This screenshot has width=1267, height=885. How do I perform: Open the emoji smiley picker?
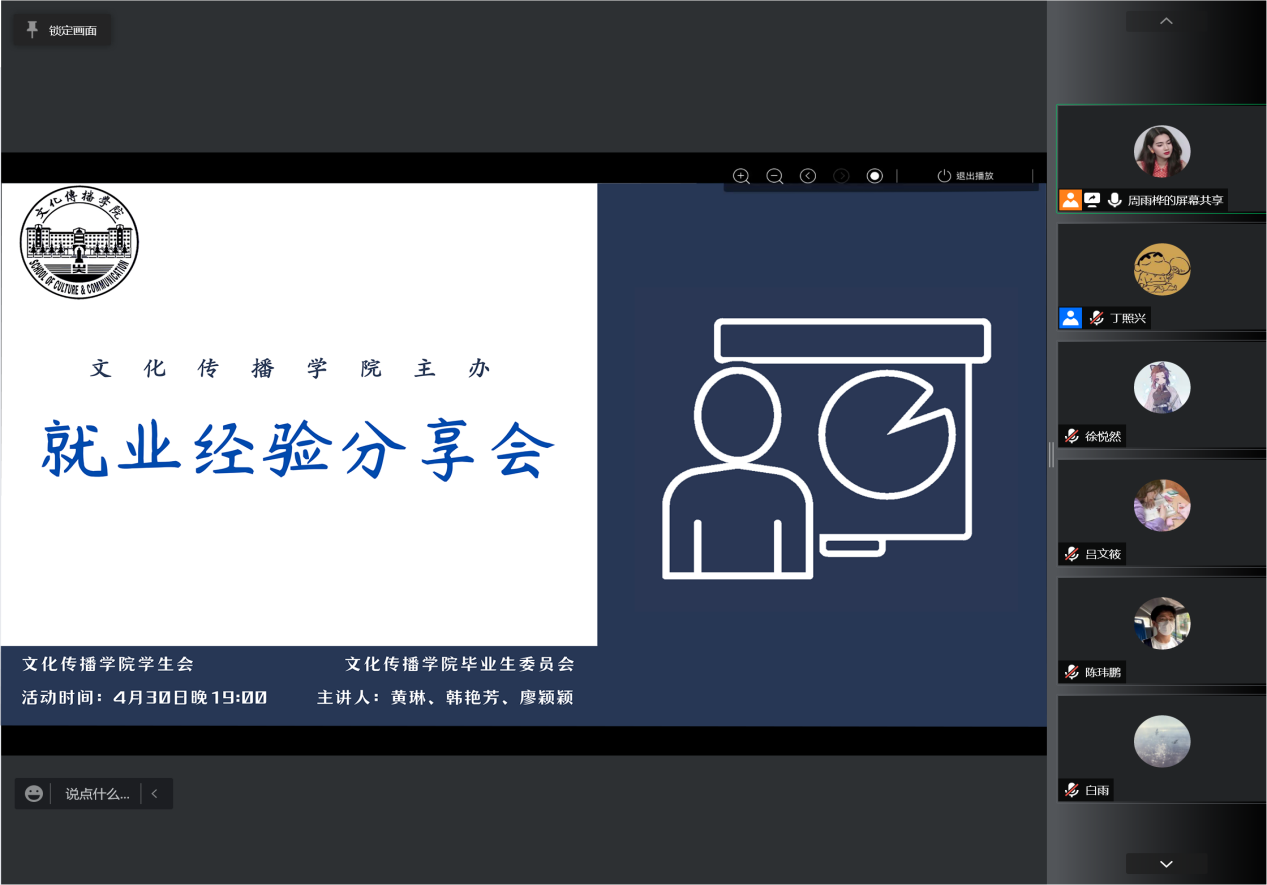(34, 794)
